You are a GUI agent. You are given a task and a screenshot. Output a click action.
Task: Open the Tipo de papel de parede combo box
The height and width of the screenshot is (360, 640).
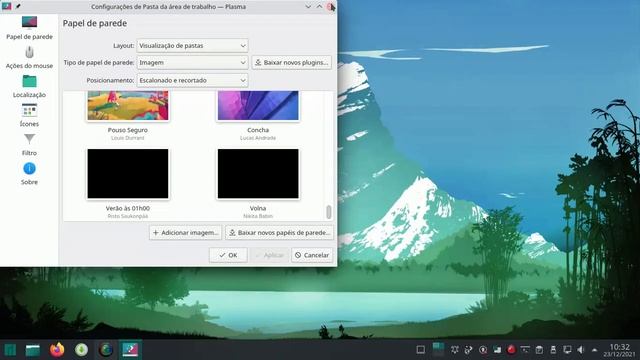point(192,62)
